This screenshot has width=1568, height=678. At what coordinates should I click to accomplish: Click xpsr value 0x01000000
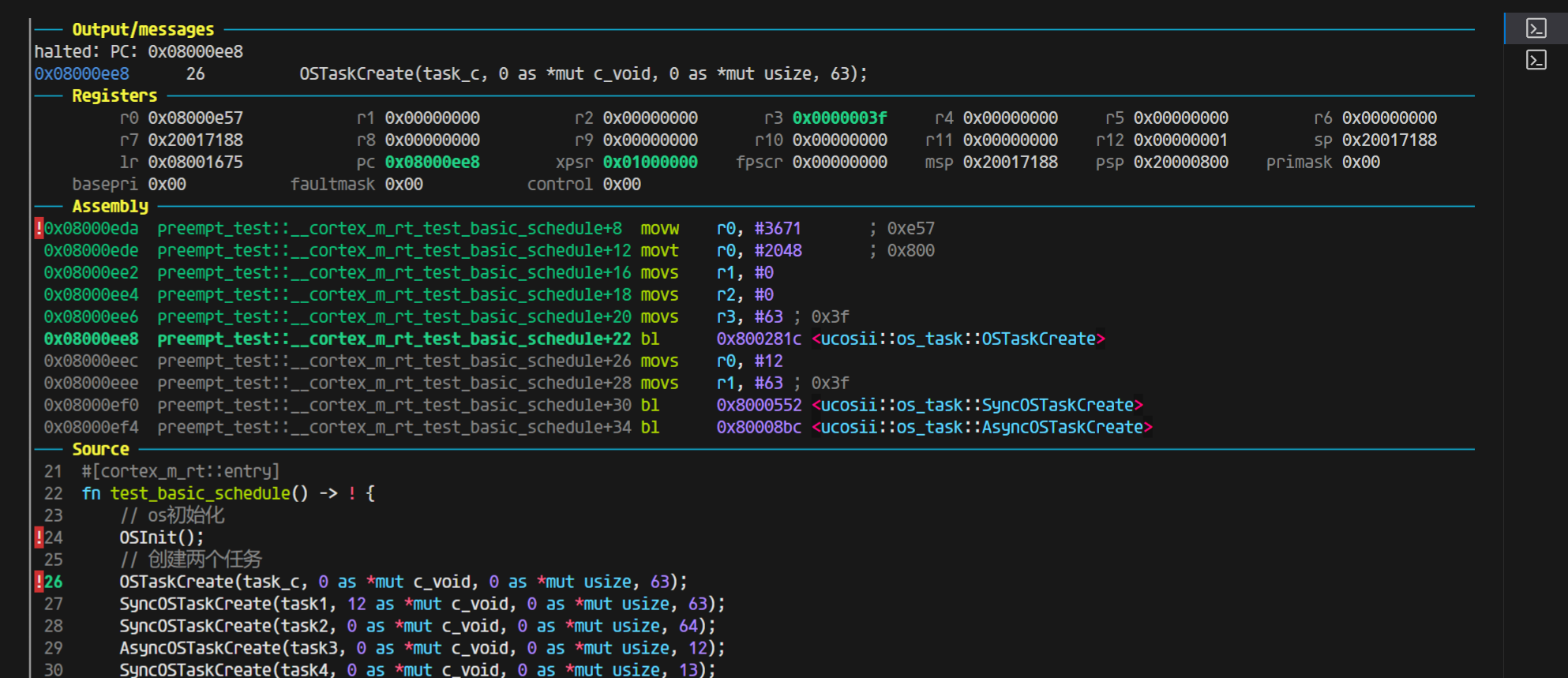point(650,162)
